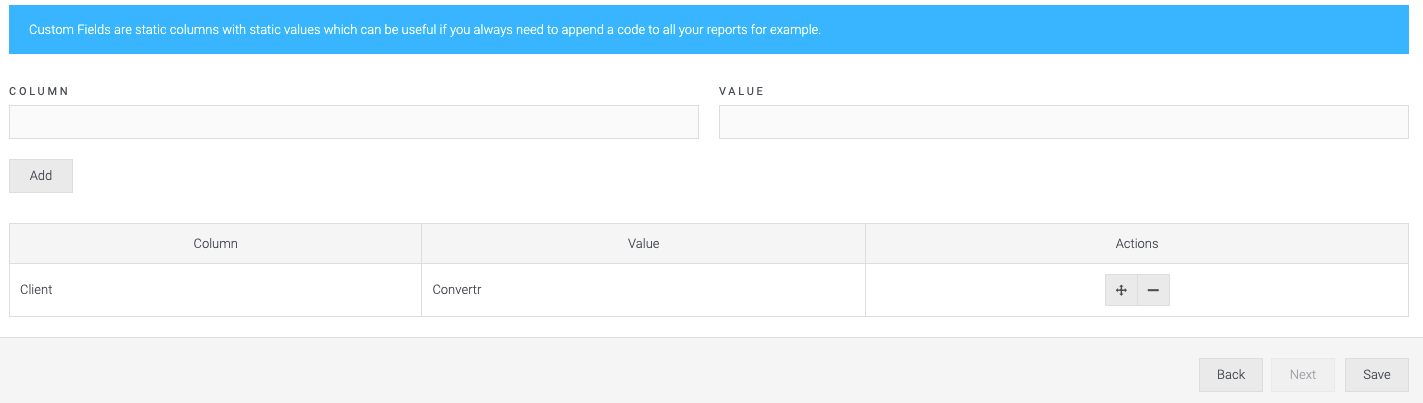Focus the COLUMN text input field
The width and height of the screenshot is (1423, 403).
tap(354, 122)
